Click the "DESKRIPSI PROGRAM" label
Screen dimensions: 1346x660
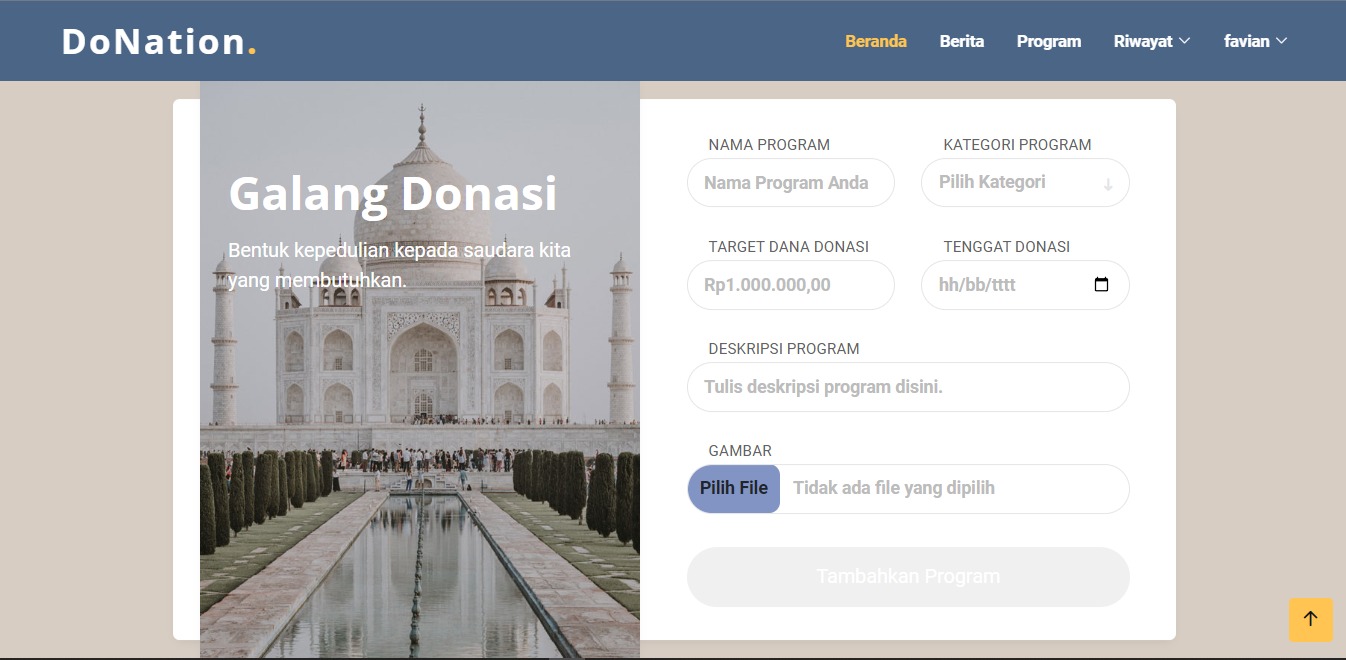[x=784, y=349]
